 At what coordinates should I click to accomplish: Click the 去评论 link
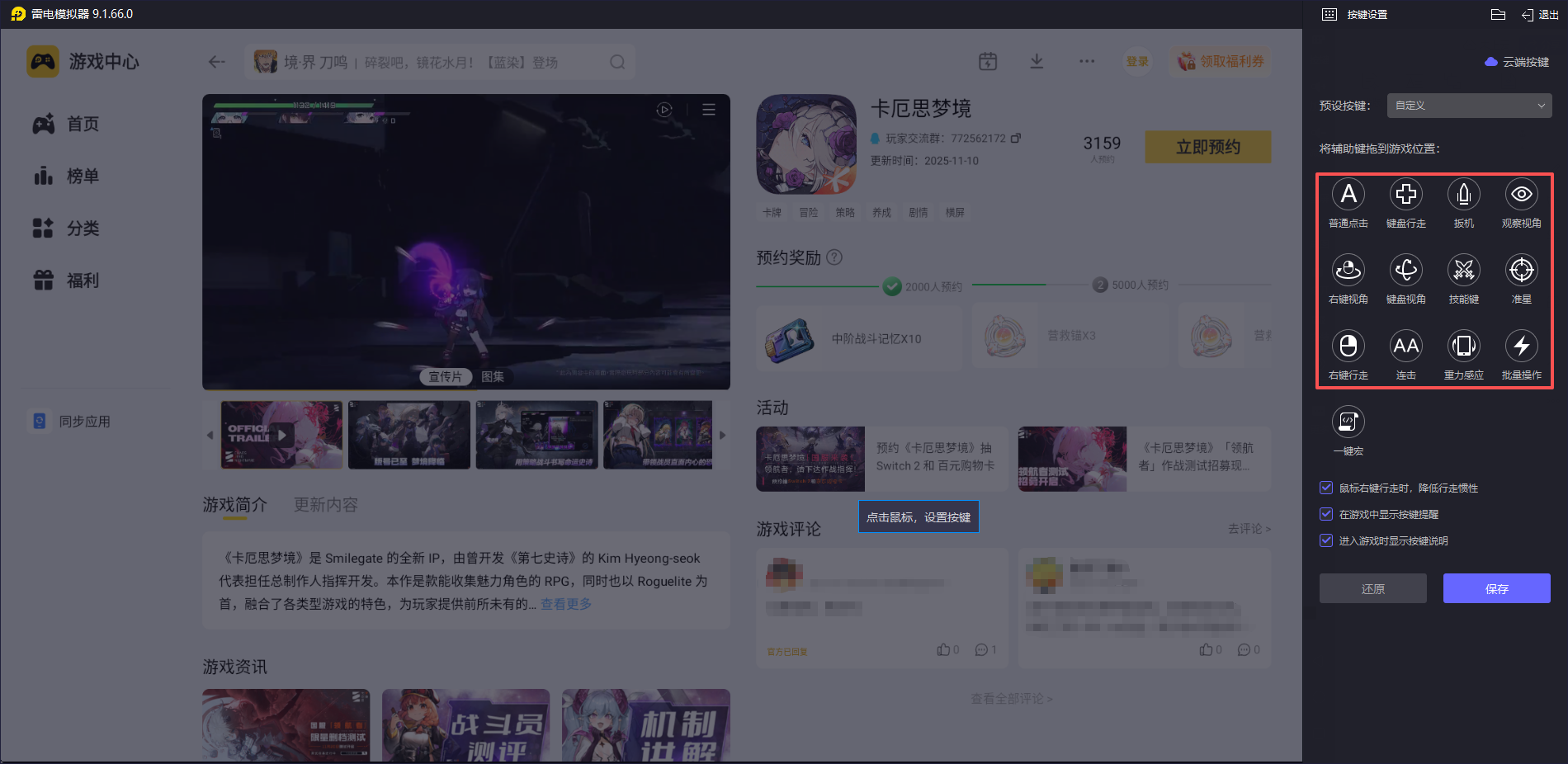pyautogui.click(x=1249, y=529)
